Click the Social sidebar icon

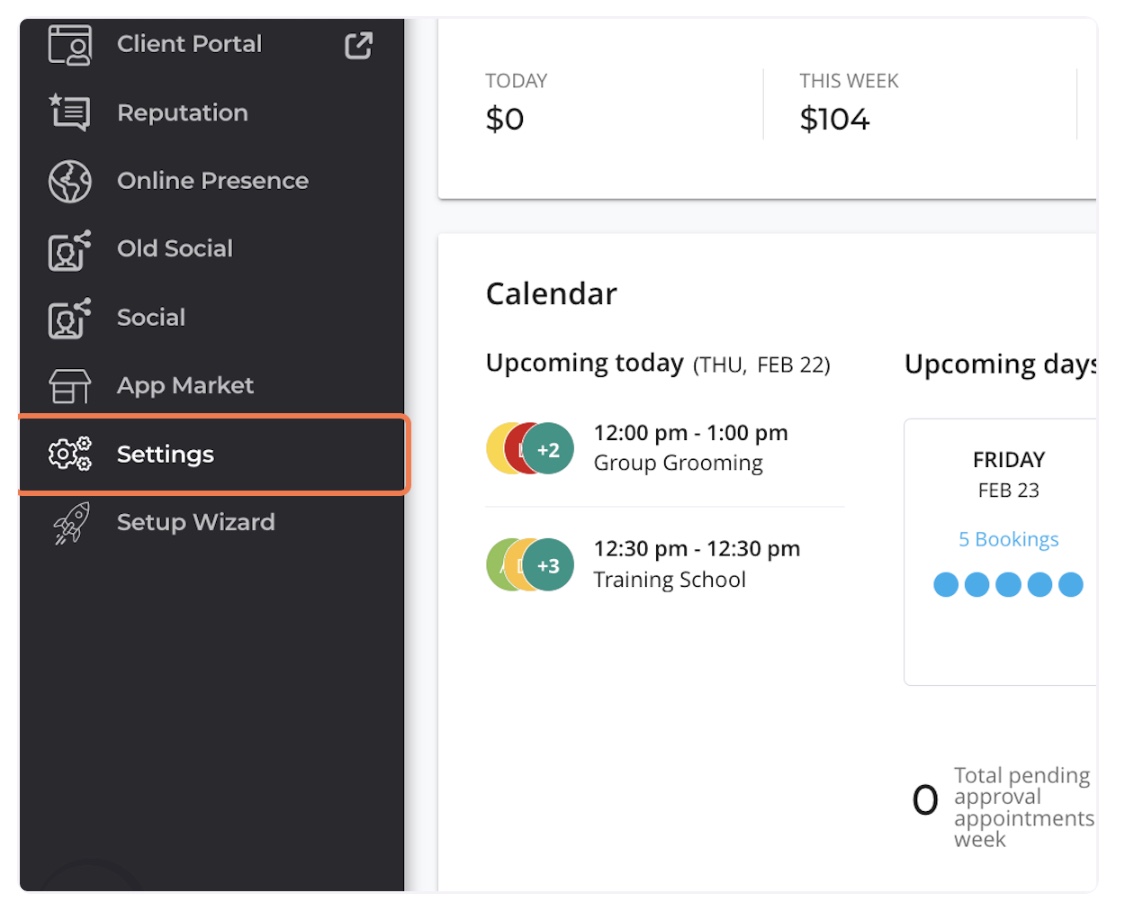tap(70, 318)
